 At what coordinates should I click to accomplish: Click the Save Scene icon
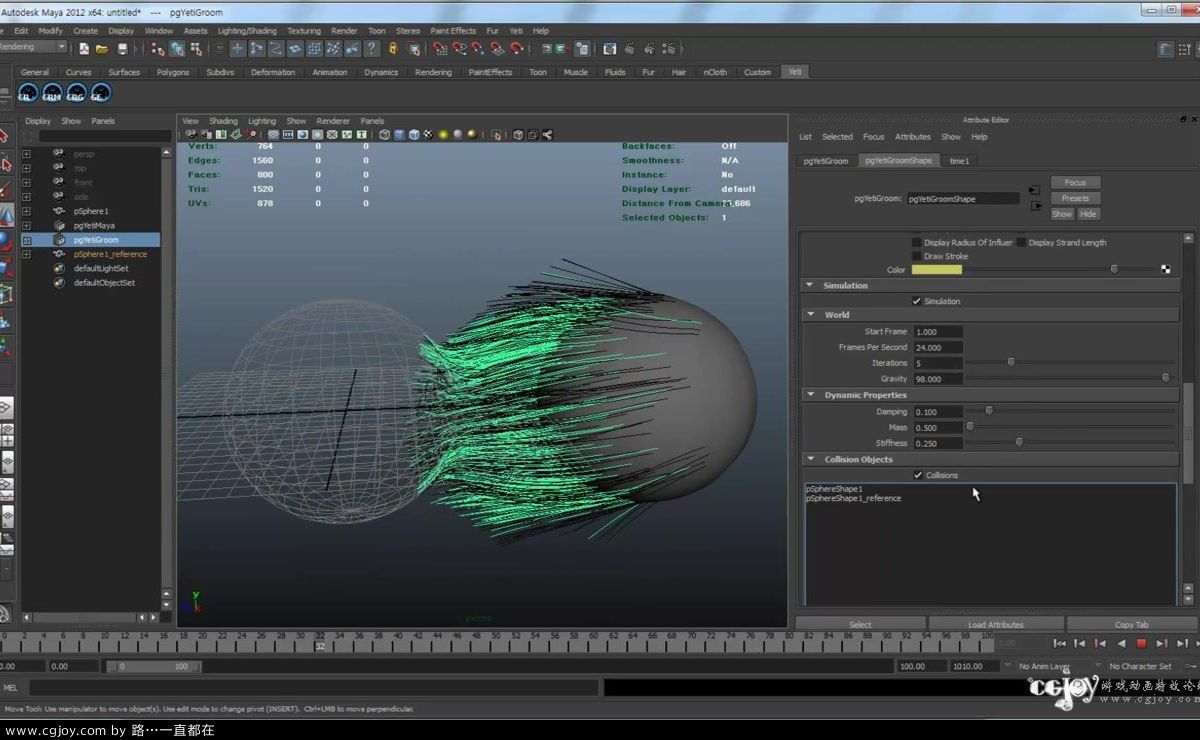pyautogui.click(x=123, y=48)
